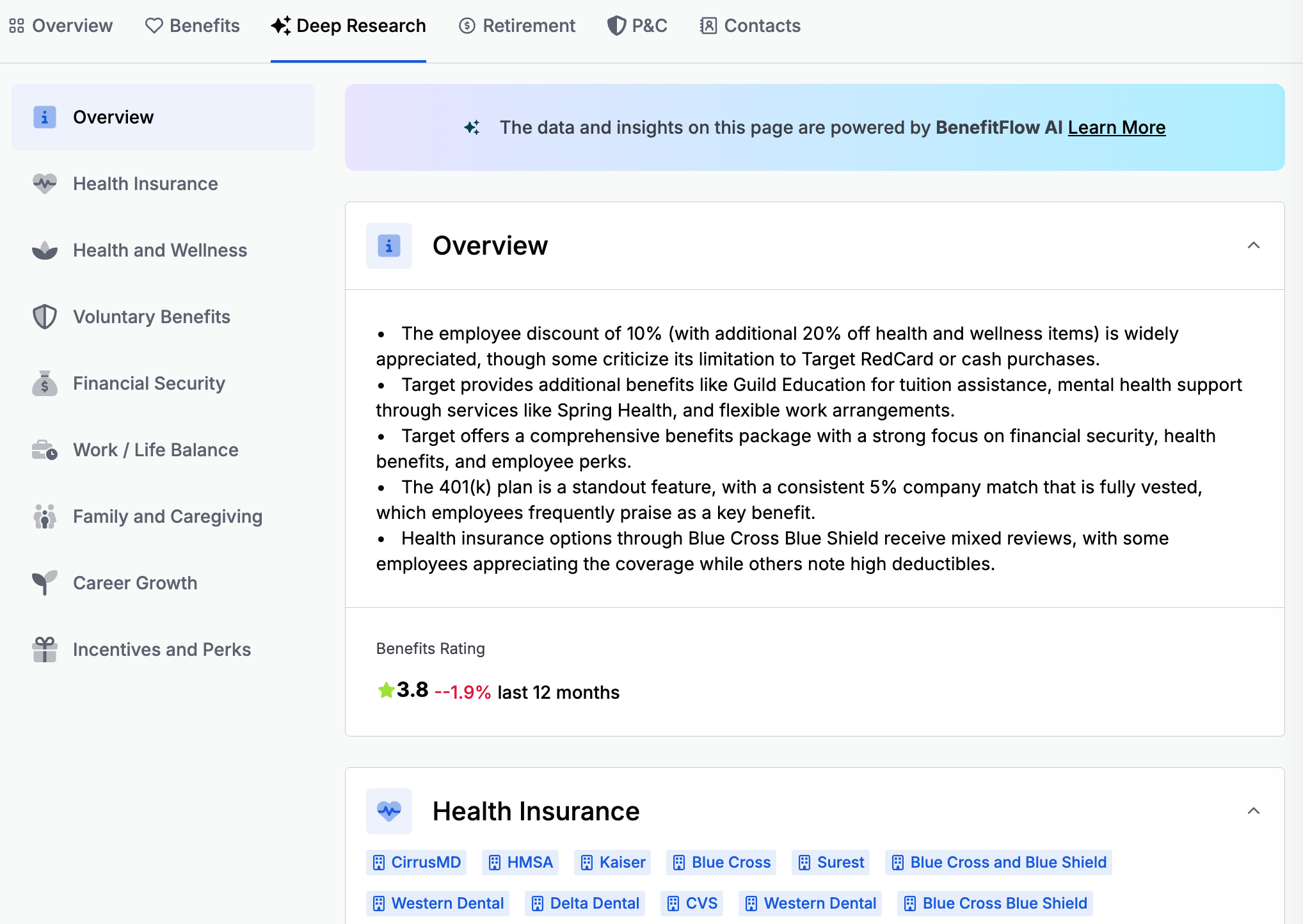Select the Work / Life Balance briefcase icon
1303x924 pixels.
pyautogui.click(x=44, y=450)
